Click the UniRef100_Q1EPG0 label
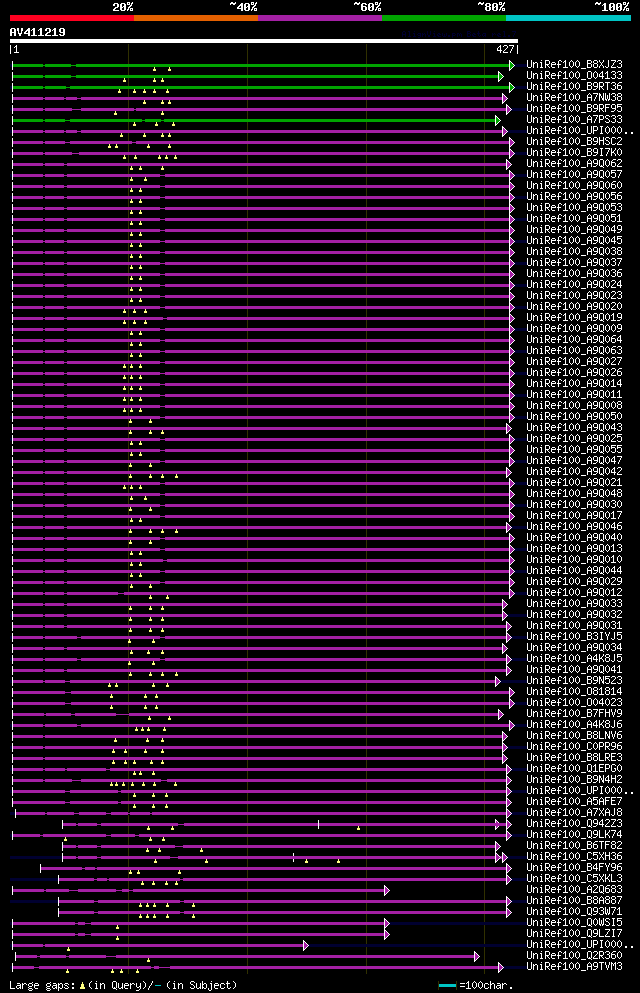Image resolution: width=640 pixels, height=993 pixels. 574,768
